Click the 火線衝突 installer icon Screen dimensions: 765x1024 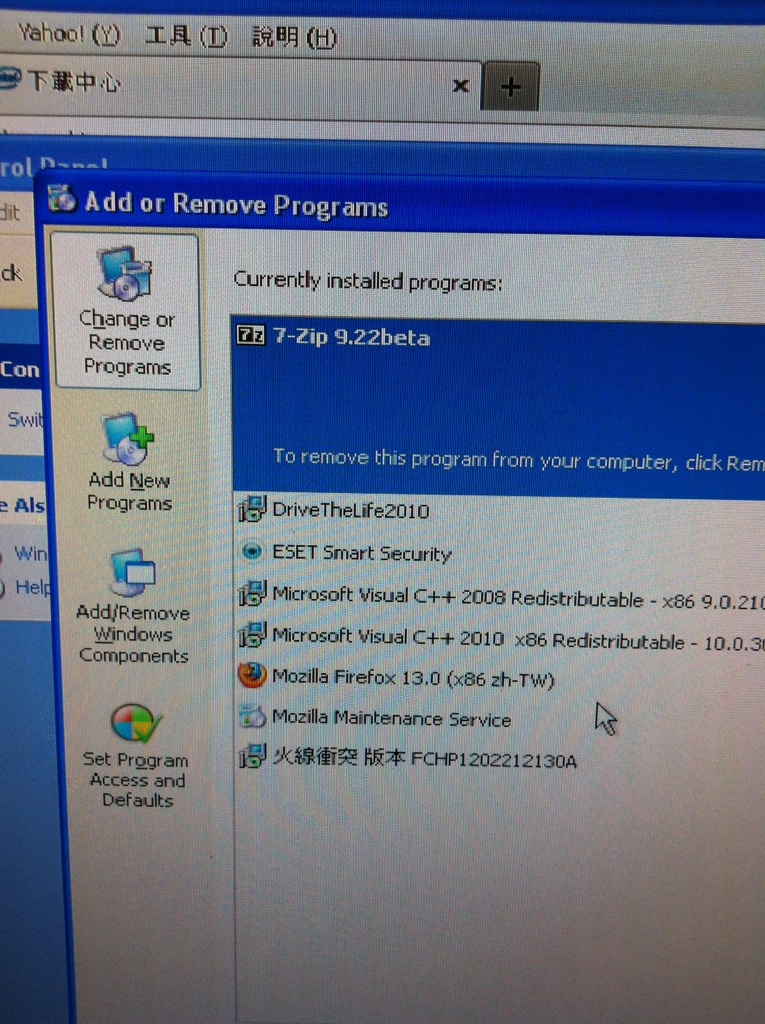(252, 757)
